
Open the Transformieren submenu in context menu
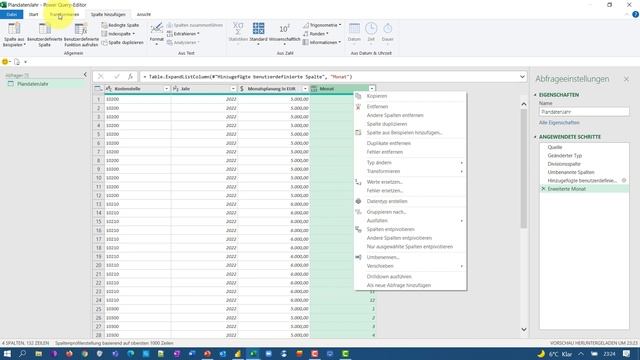tap(383, 171)
